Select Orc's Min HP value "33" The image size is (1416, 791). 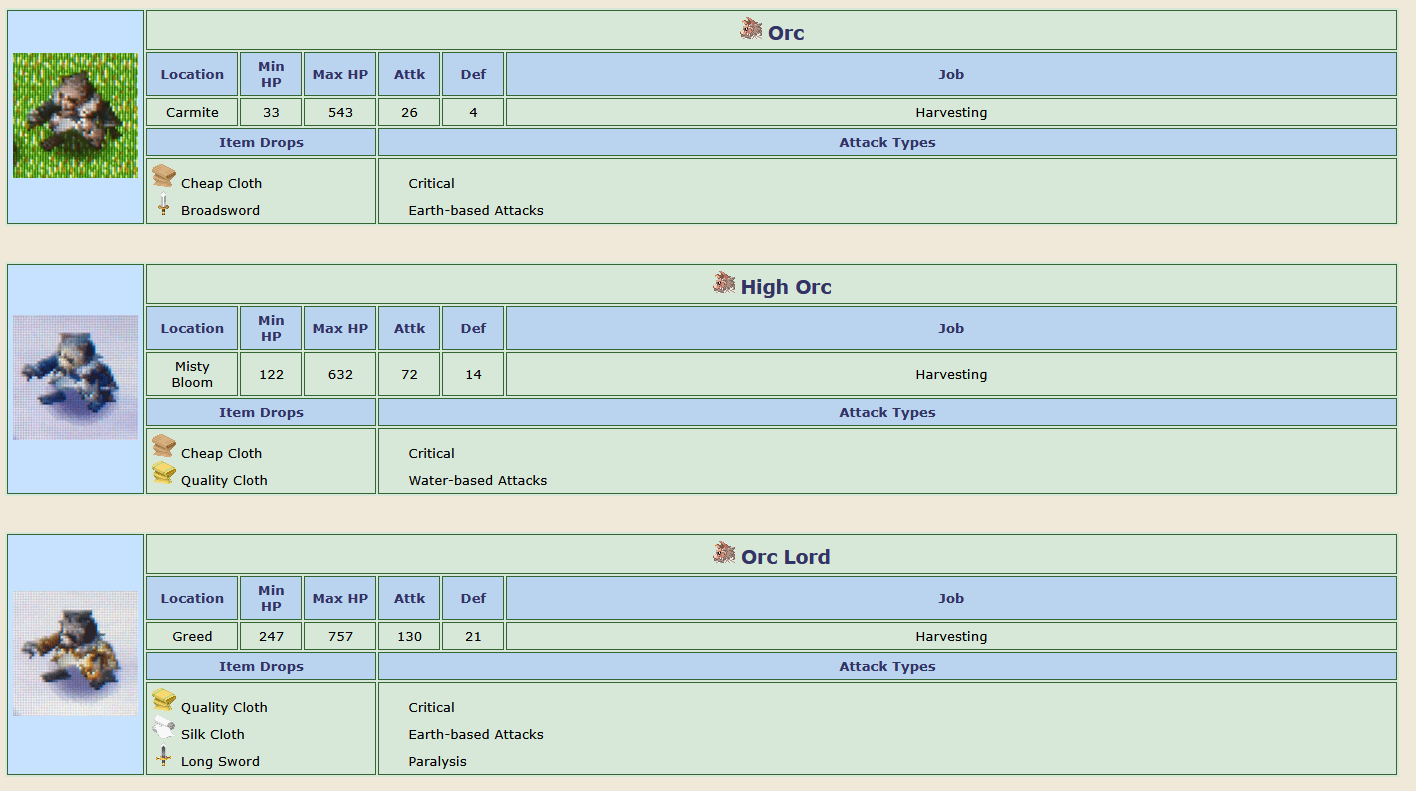tap(271, 112)
